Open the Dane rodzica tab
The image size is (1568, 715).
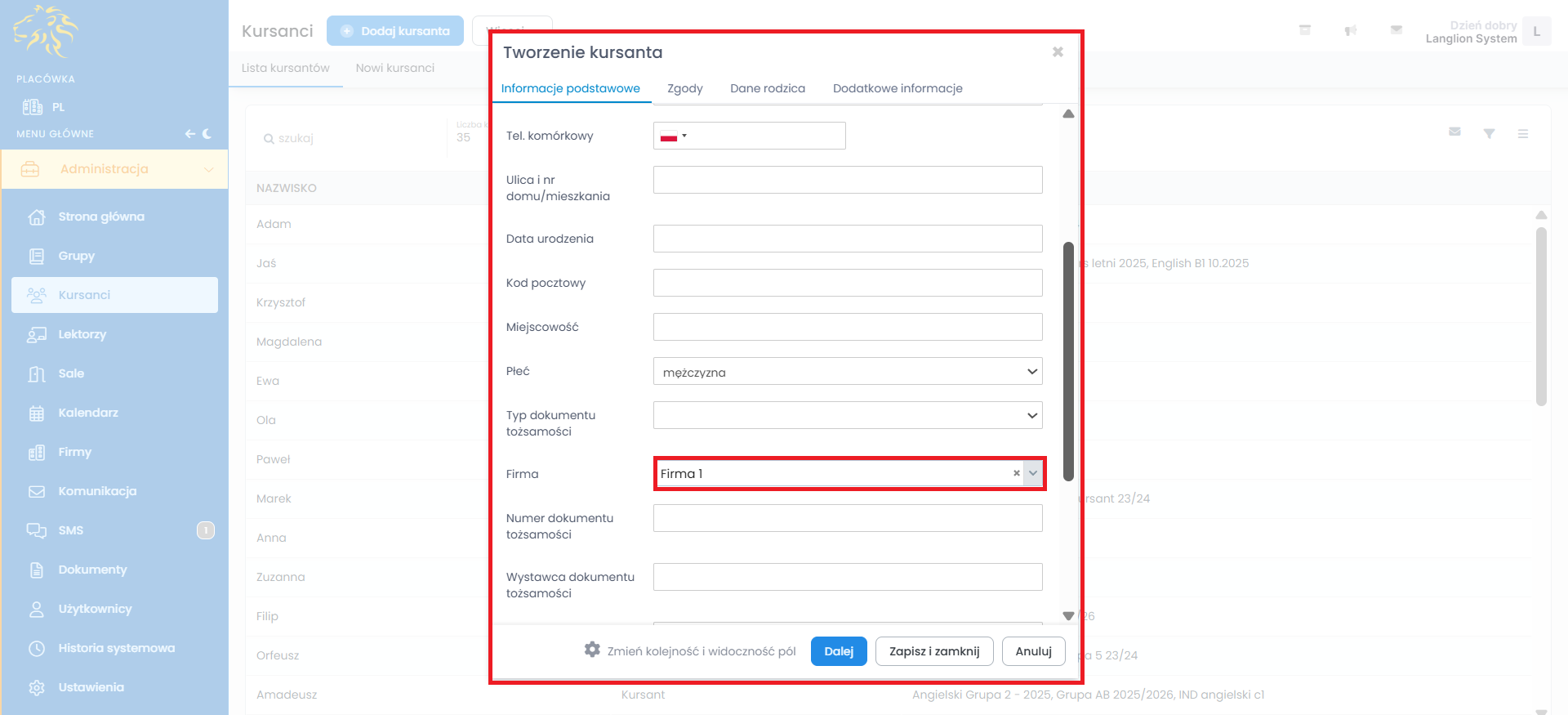point(767,88)
